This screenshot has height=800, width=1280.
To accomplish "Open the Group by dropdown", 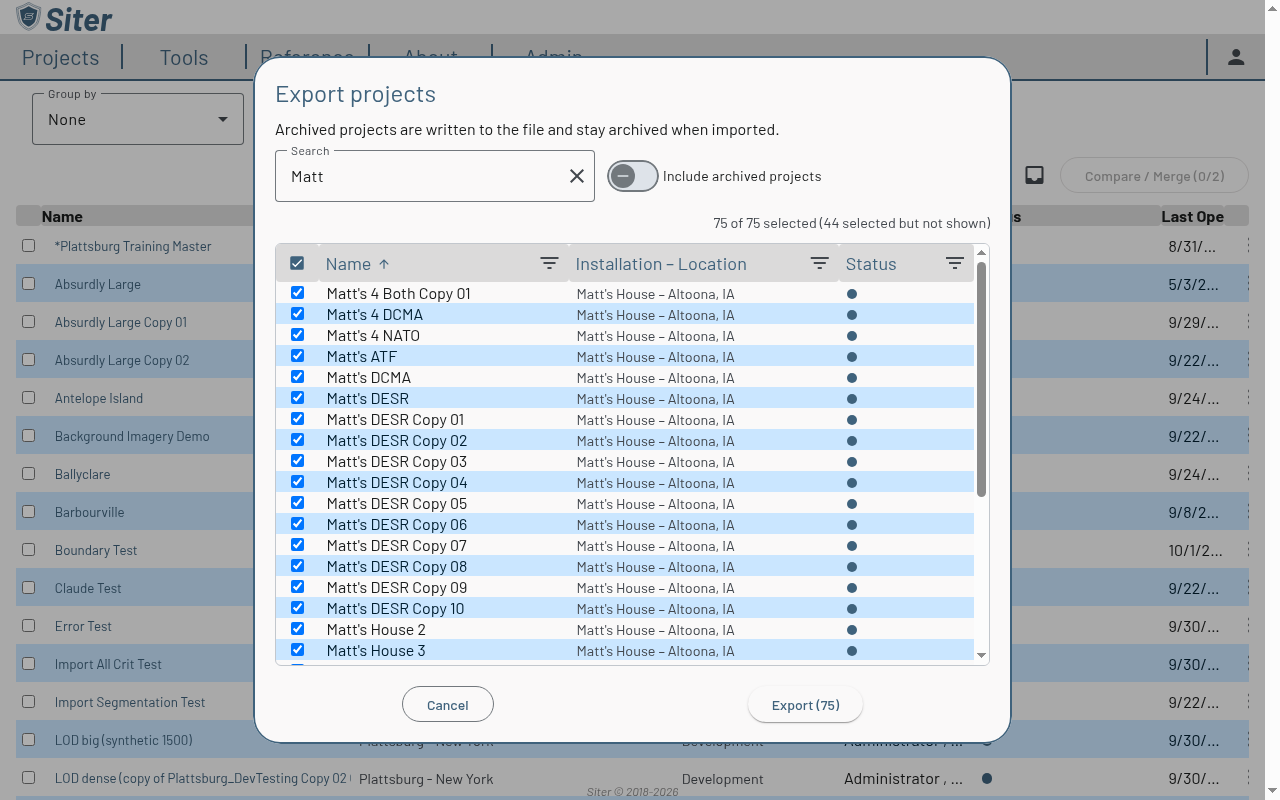I will 138,119.
